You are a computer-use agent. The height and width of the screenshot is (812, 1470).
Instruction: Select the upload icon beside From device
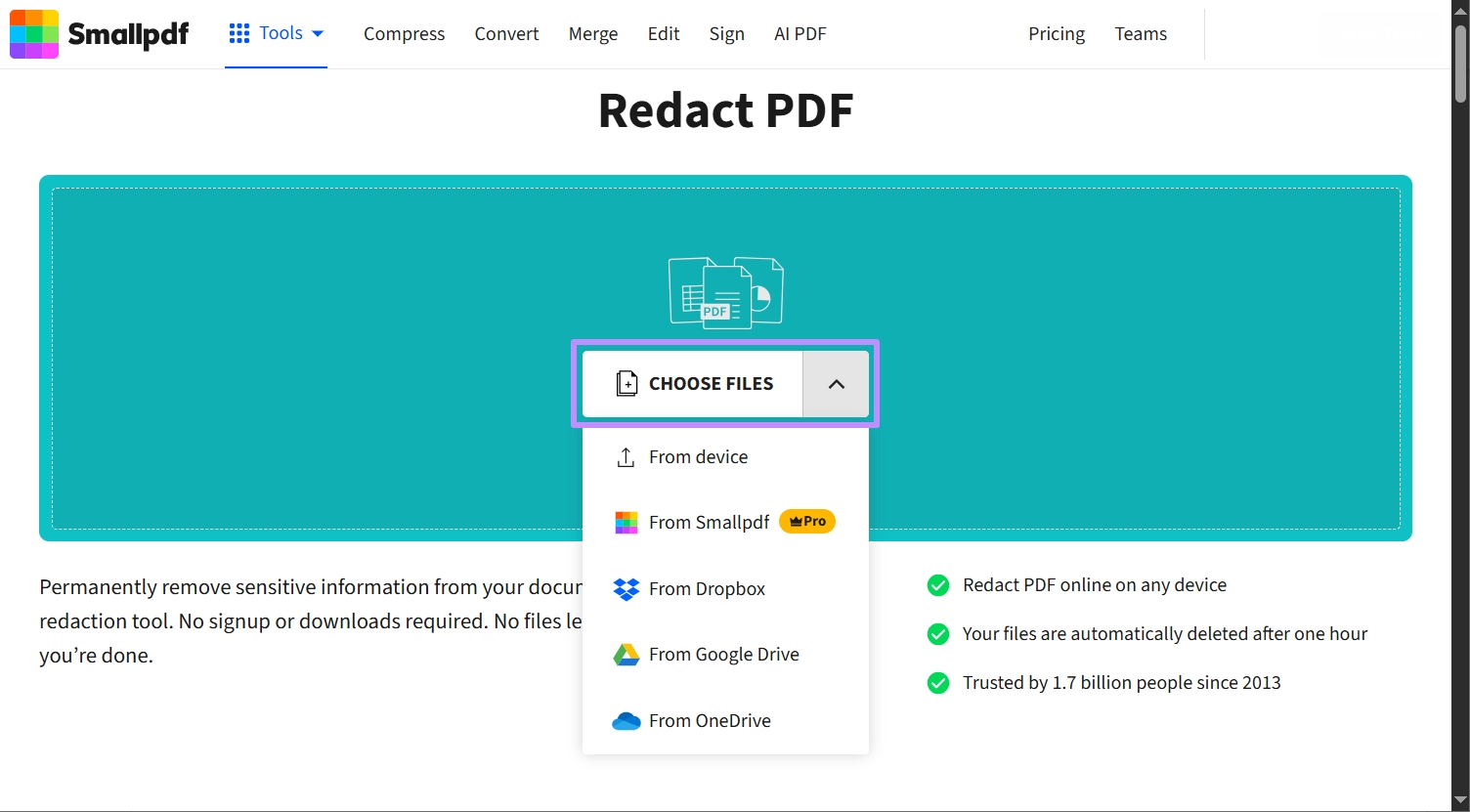627,456
